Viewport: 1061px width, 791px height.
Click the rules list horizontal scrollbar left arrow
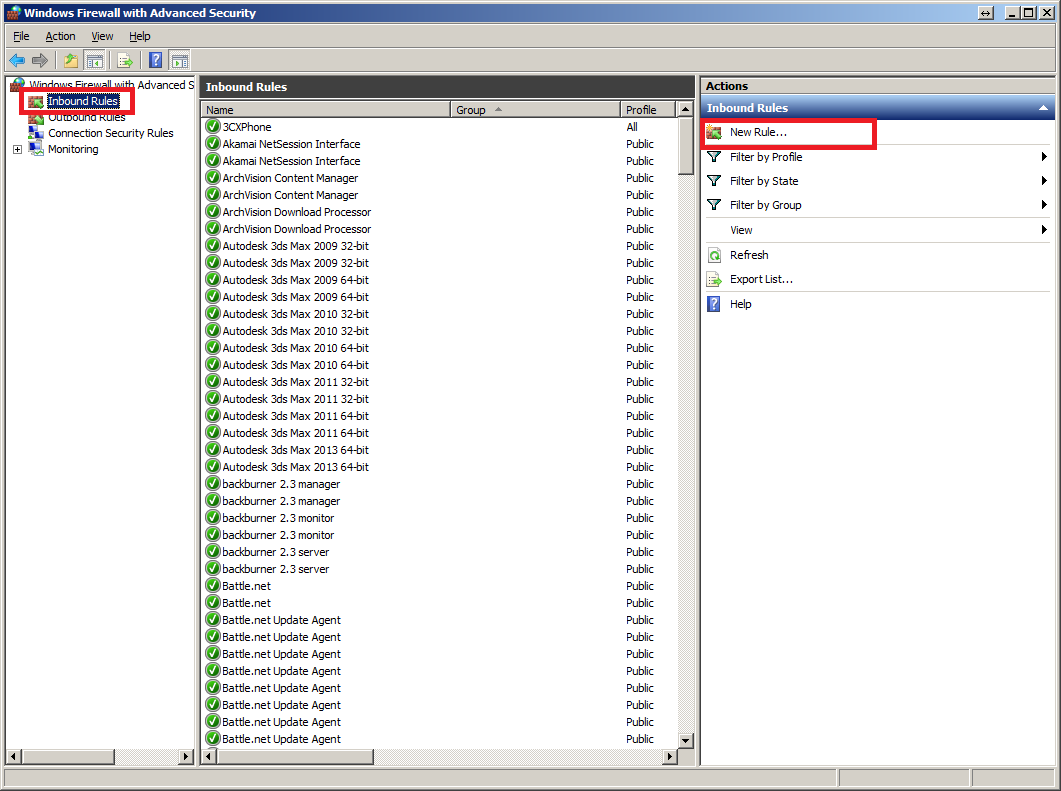pos(209,756)
